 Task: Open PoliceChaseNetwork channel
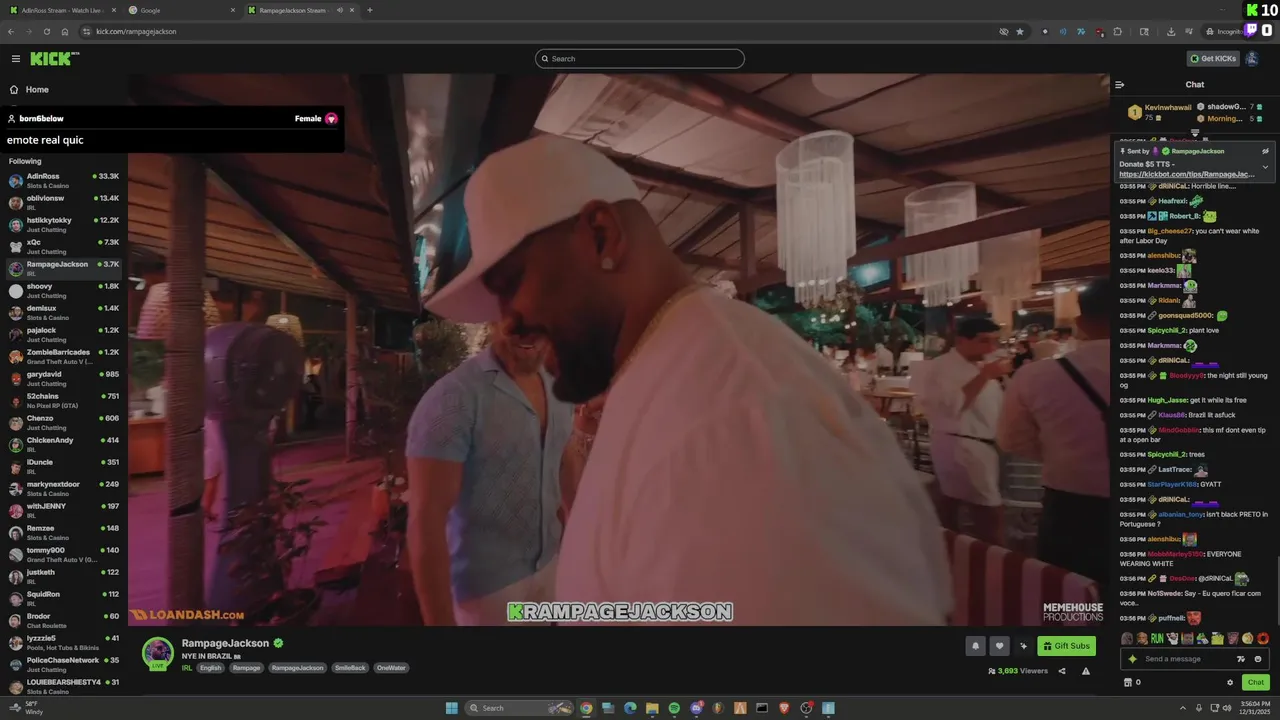(64, 664)
